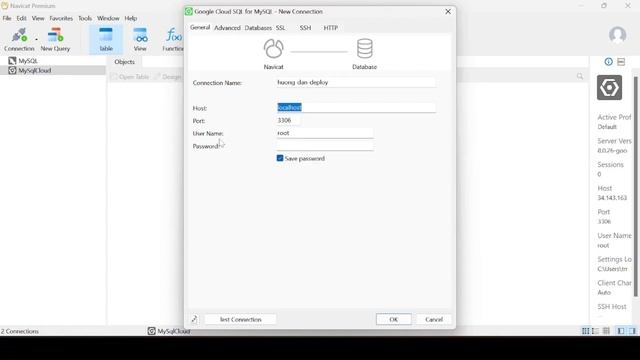Click the Google Cloud SQL dialog title icon

(x=189, y=11)
